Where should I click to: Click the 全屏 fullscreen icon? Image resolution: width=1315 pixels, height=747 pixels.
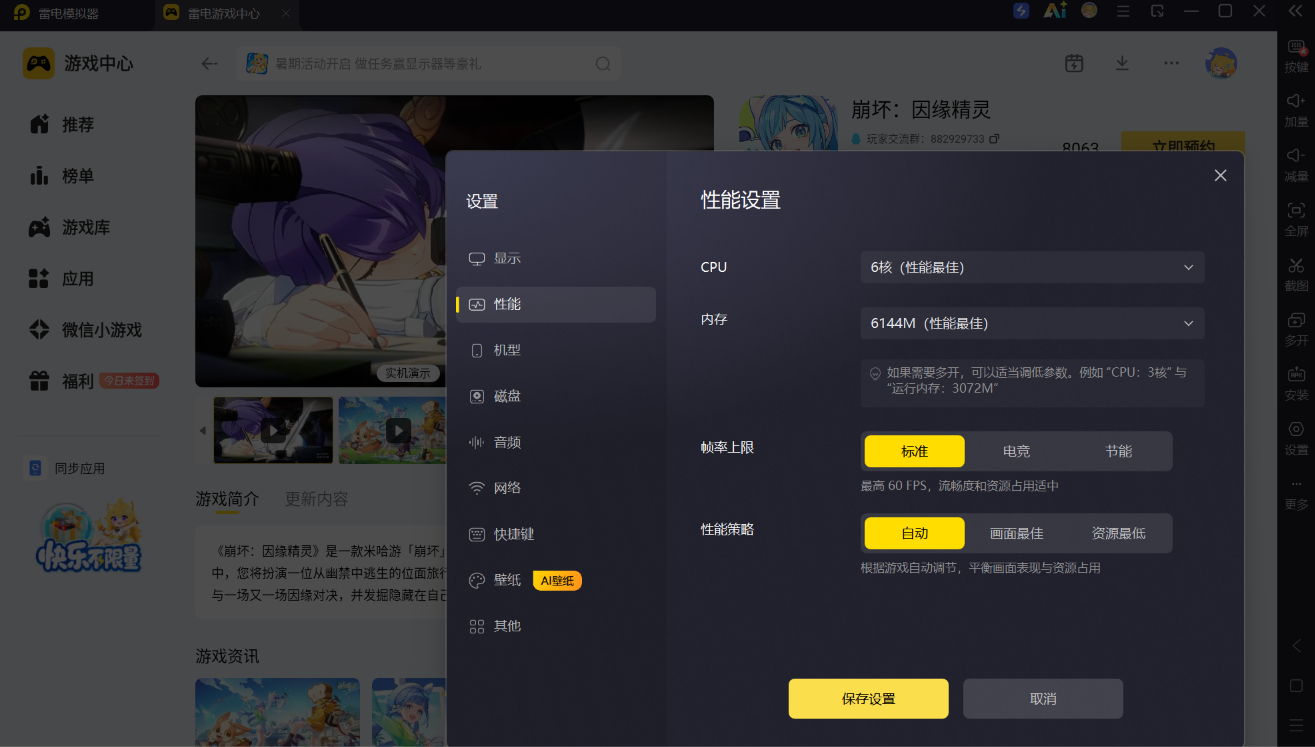click(x=1296, y=218)
